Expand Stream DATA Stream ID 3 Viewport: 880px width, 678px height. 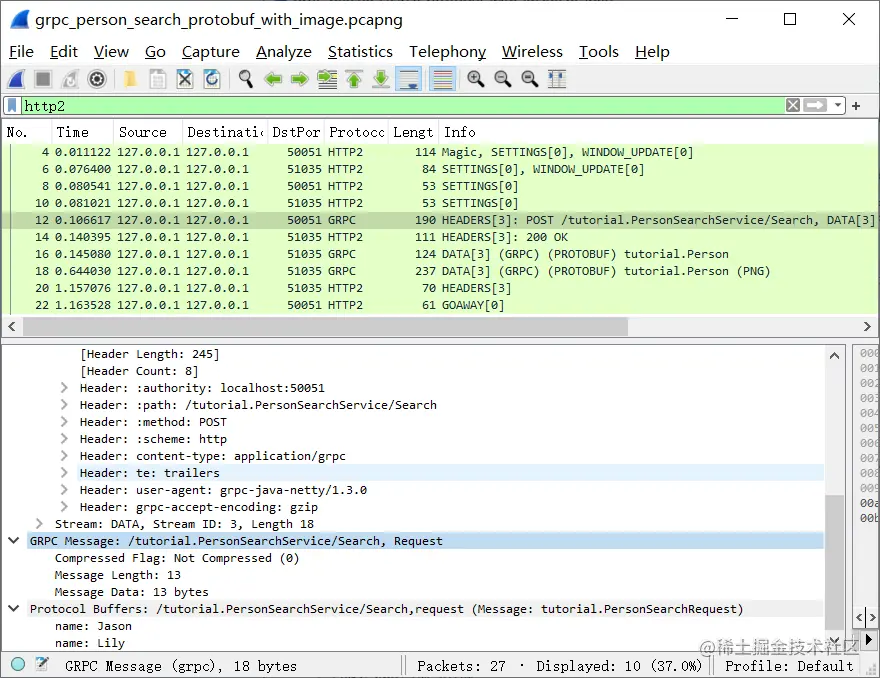click(x=39, y=524)
